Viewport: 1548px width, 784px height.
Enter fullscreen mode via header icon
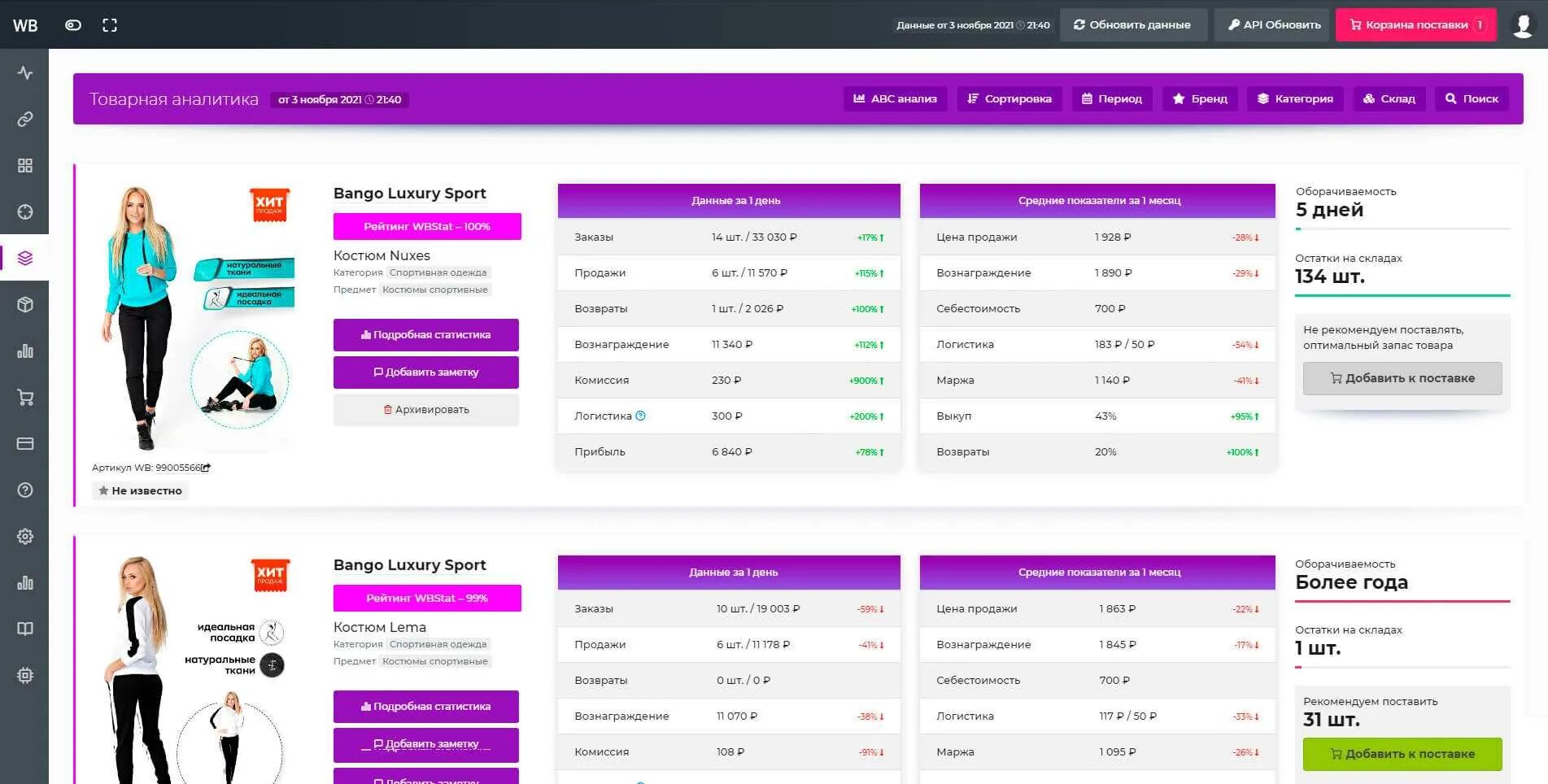[110, 25]
